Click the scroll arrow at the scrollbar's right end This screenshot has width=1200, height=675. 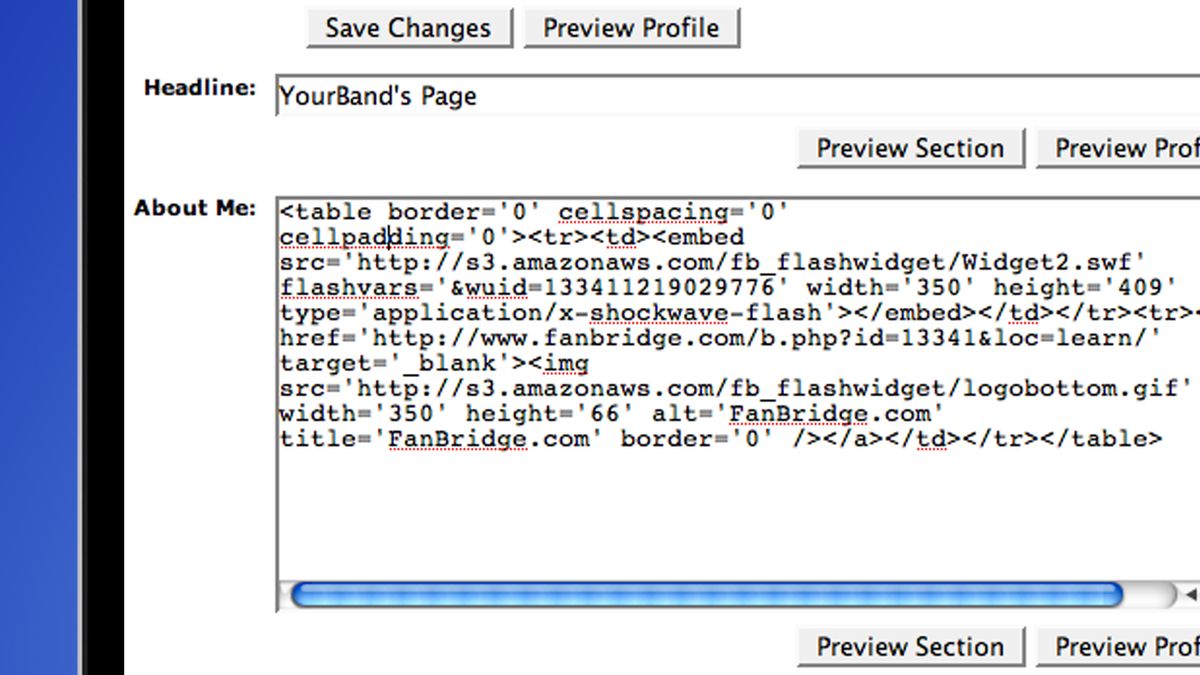pos(1190,596)
